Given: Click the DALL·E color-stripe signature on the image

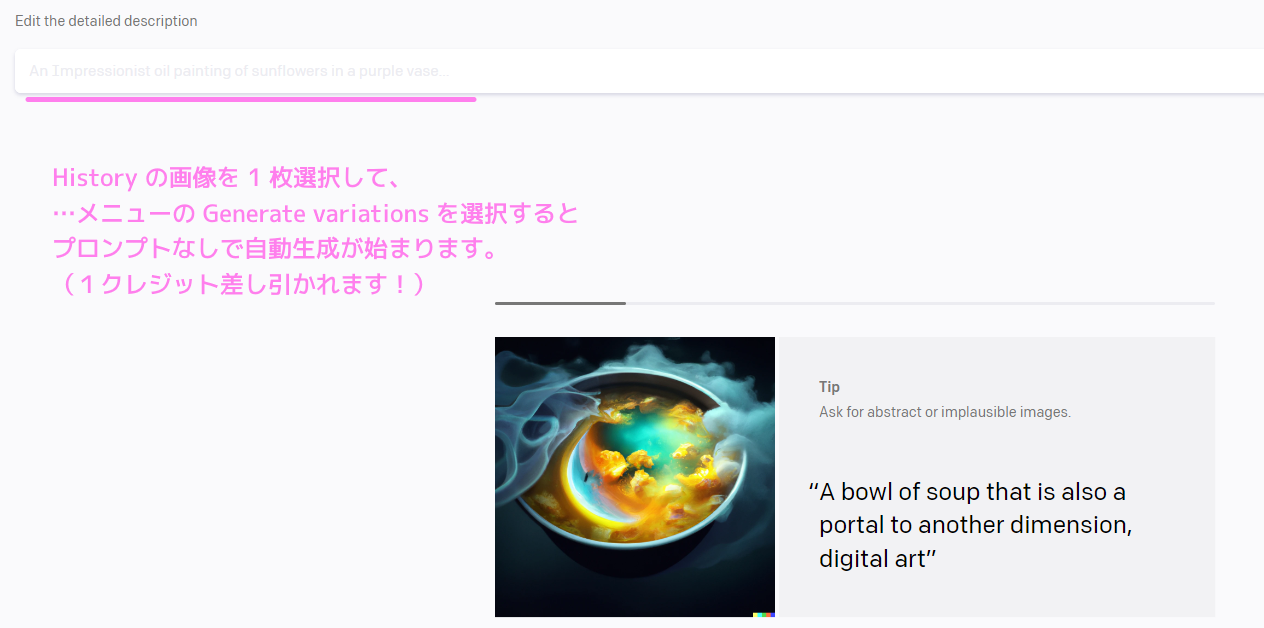Looking at the screenshot, I should [763, 614].
